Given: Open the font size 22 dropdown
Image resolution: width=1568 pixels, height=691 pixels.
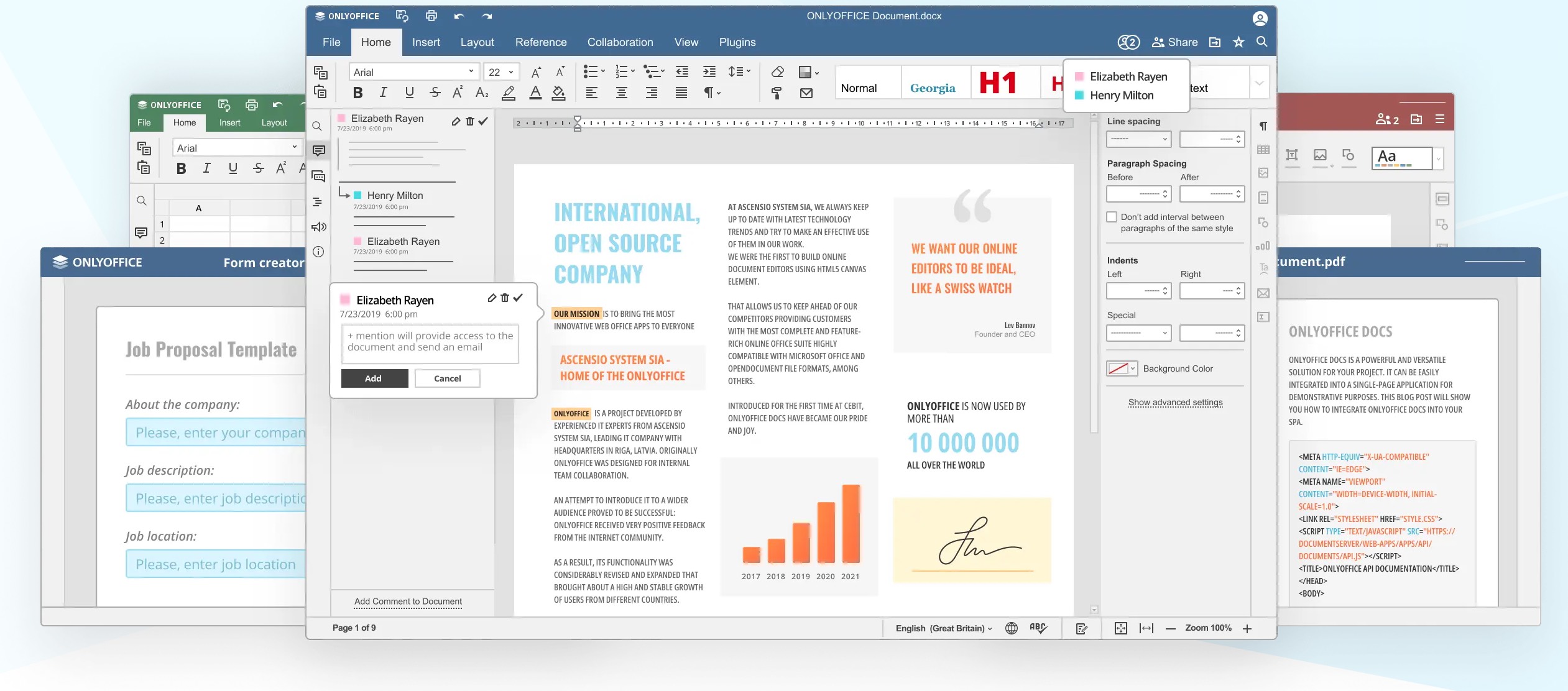Looking at the screenshot, I should [511, 72].
